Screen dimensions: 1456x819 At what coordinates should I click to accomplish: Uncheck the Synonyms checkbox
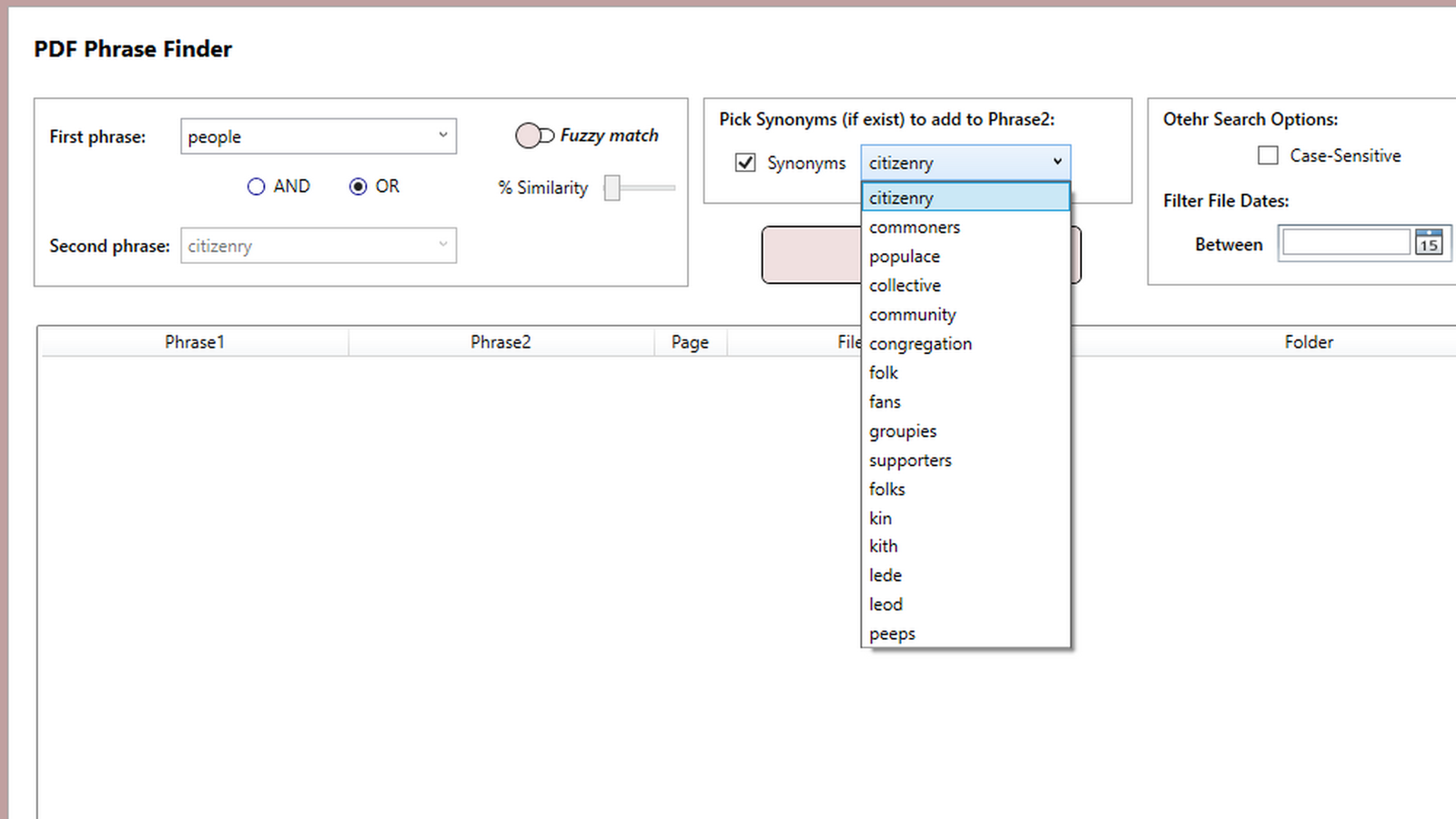click(745, 162)
